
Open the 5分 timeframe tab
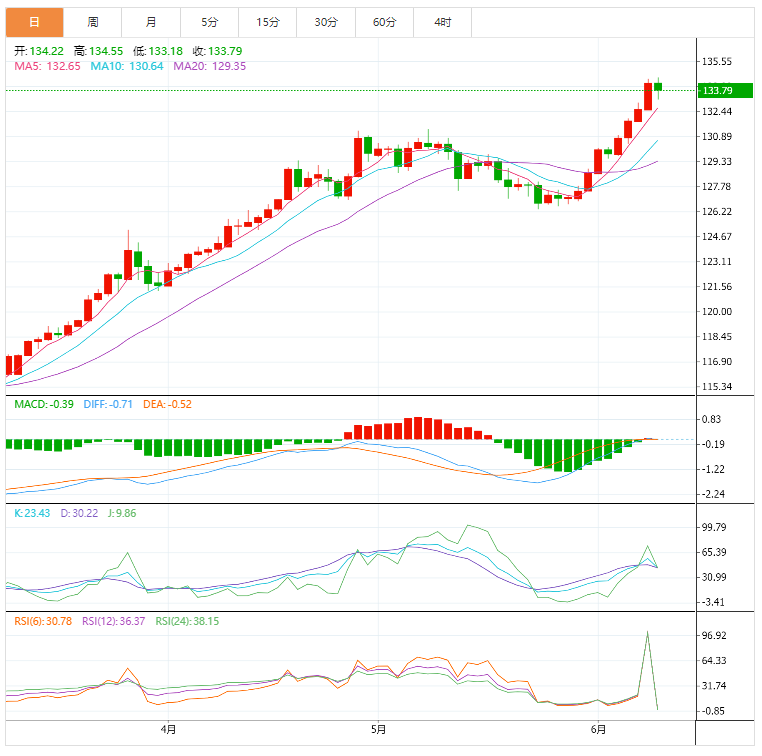209,22
